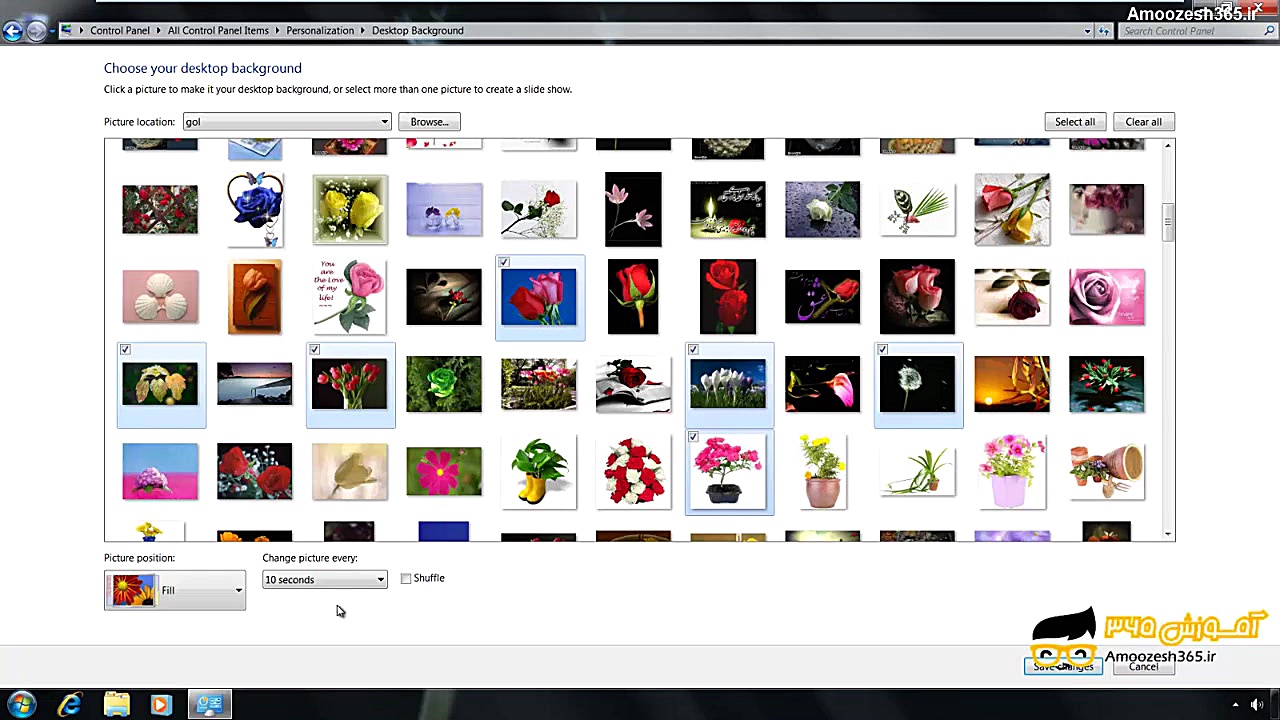1280x720 pixels.
Task: Open the Picture position Fill dropdown
Action: 175,591
